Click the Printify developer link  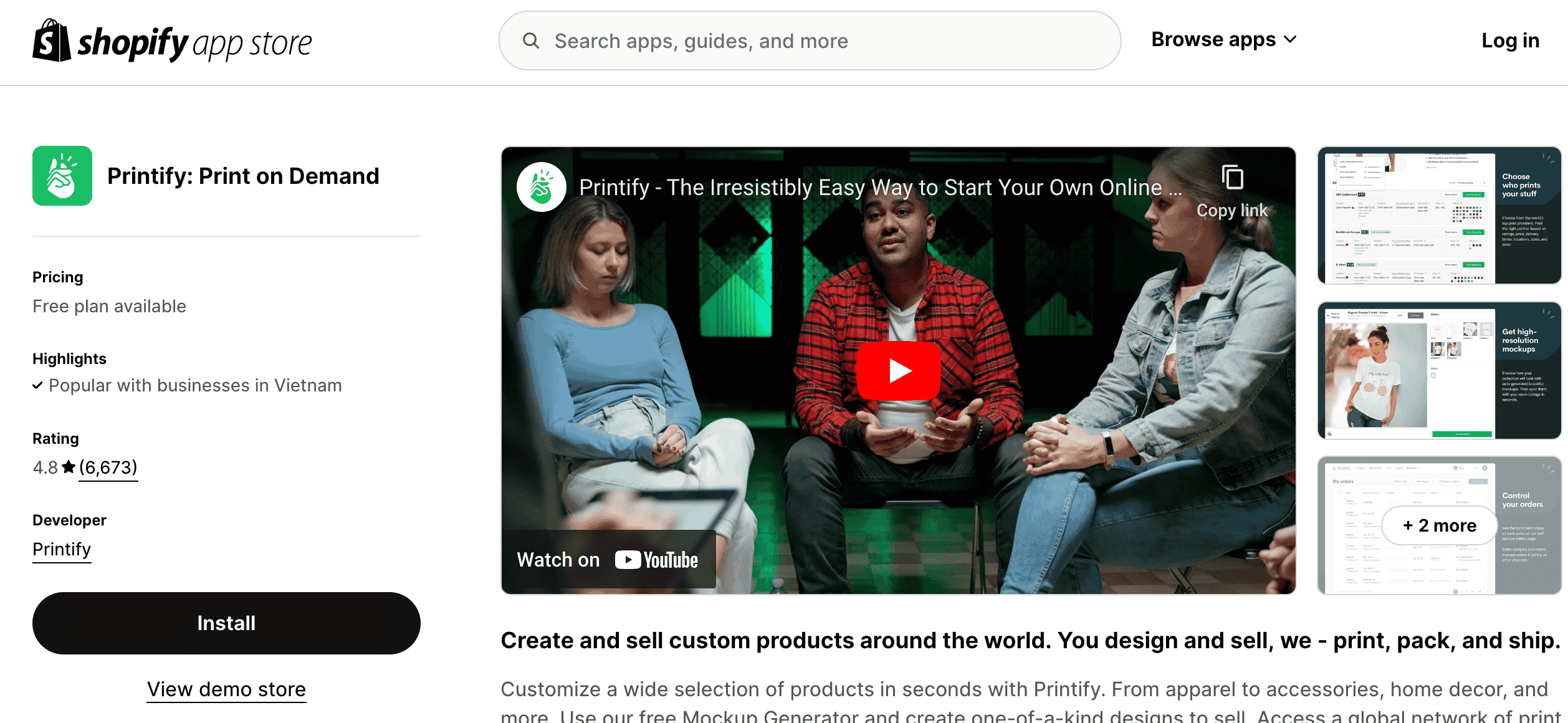tap(61, 549)
